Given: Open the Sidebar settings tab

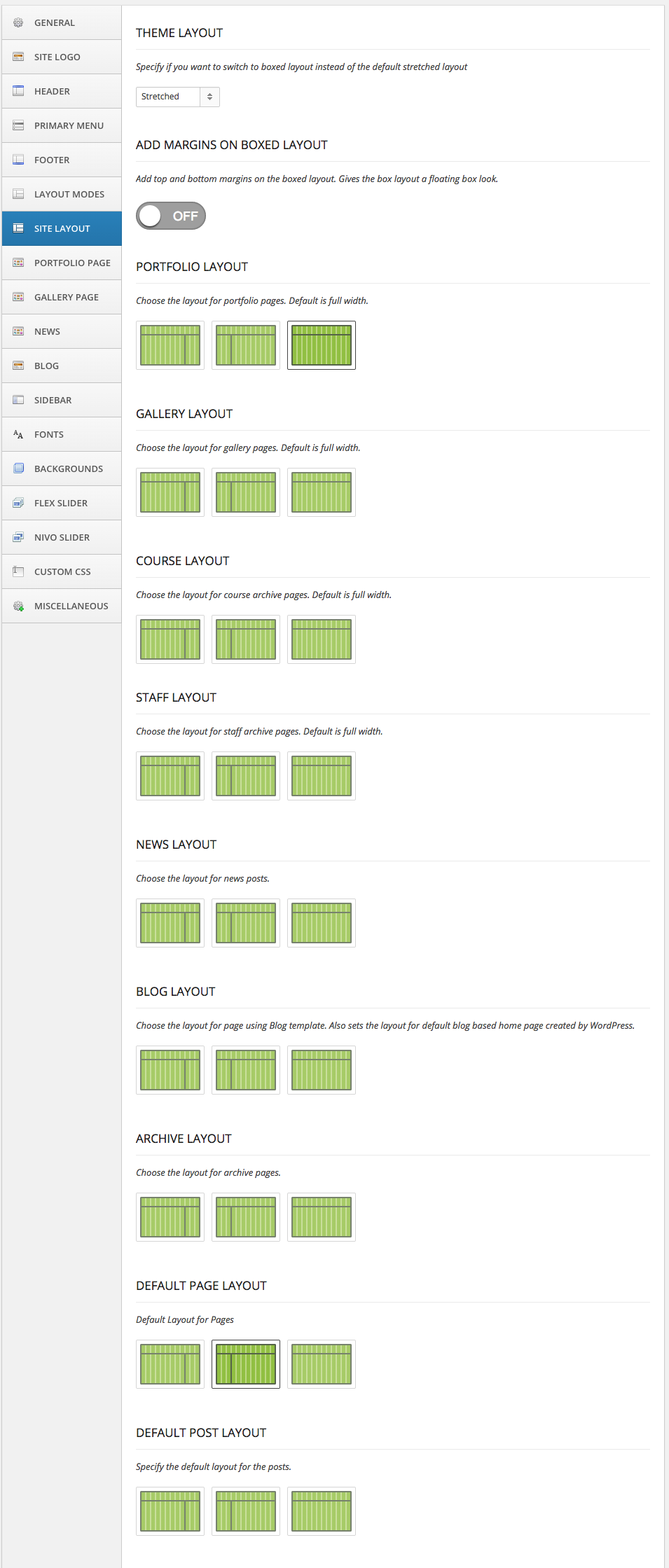Looking at the screenshot, I should (53, 400).
